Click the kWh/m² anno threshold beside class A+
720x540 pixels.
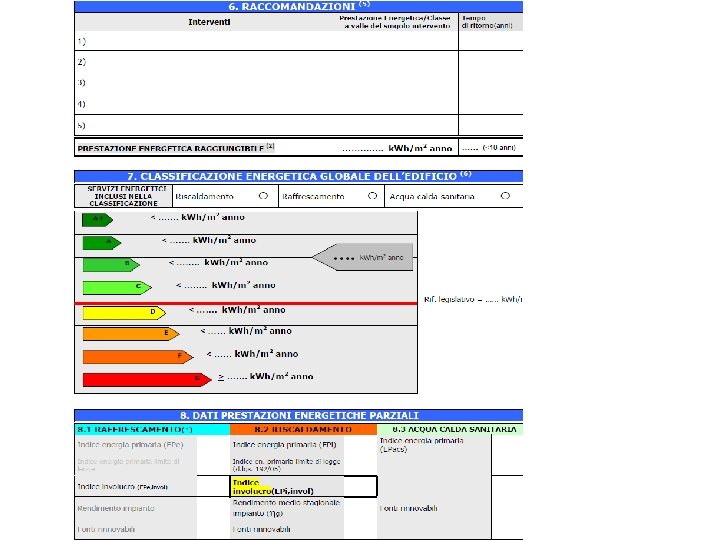tap(197, 217)
